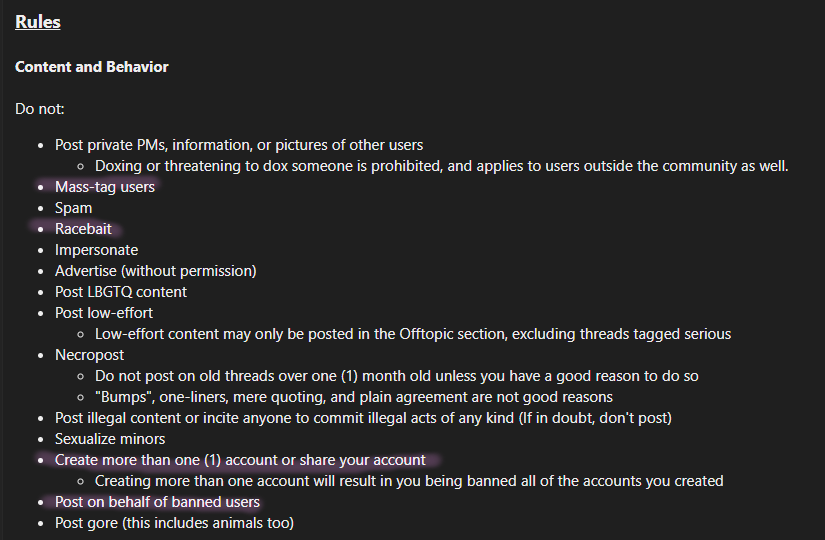The image size is (825, 540).
Task: Click the Necropost list item
Action: click(89, 355)
